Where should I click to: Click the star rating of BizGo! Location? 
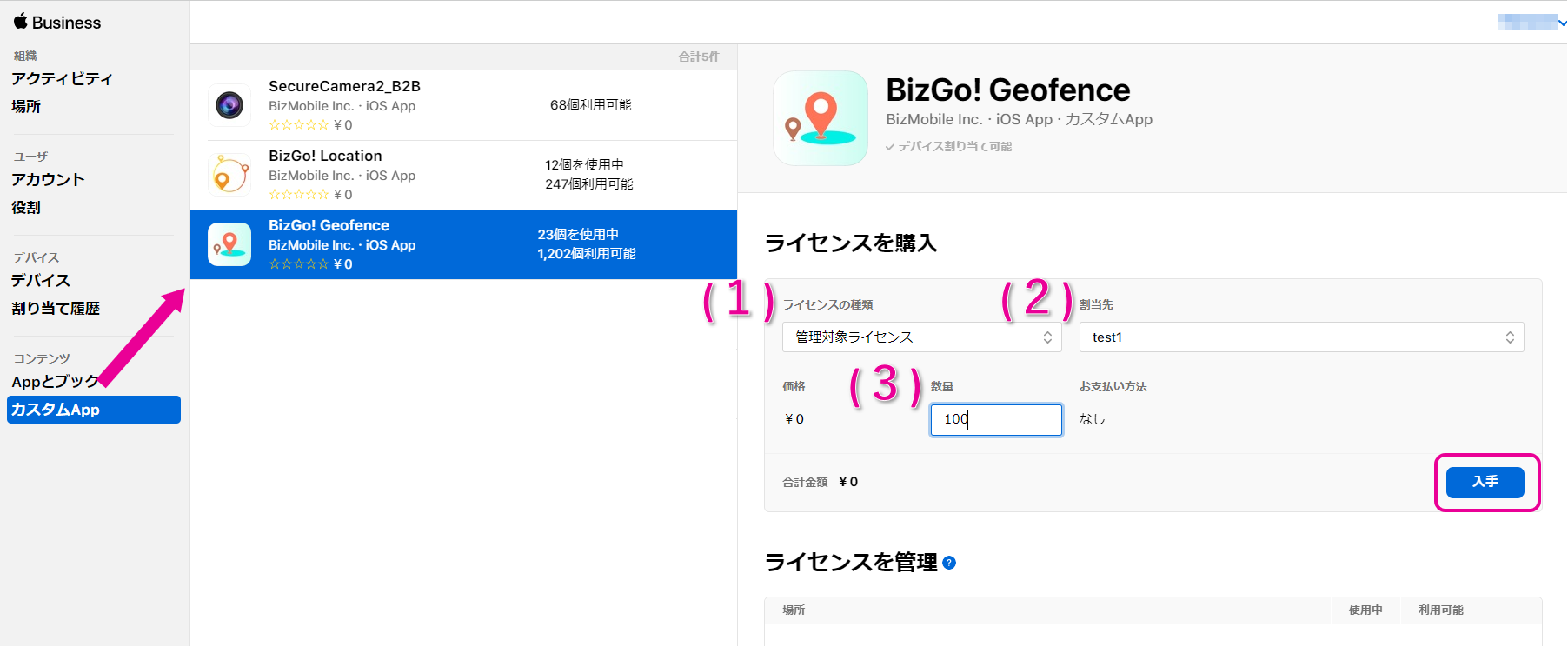(298, 195)
